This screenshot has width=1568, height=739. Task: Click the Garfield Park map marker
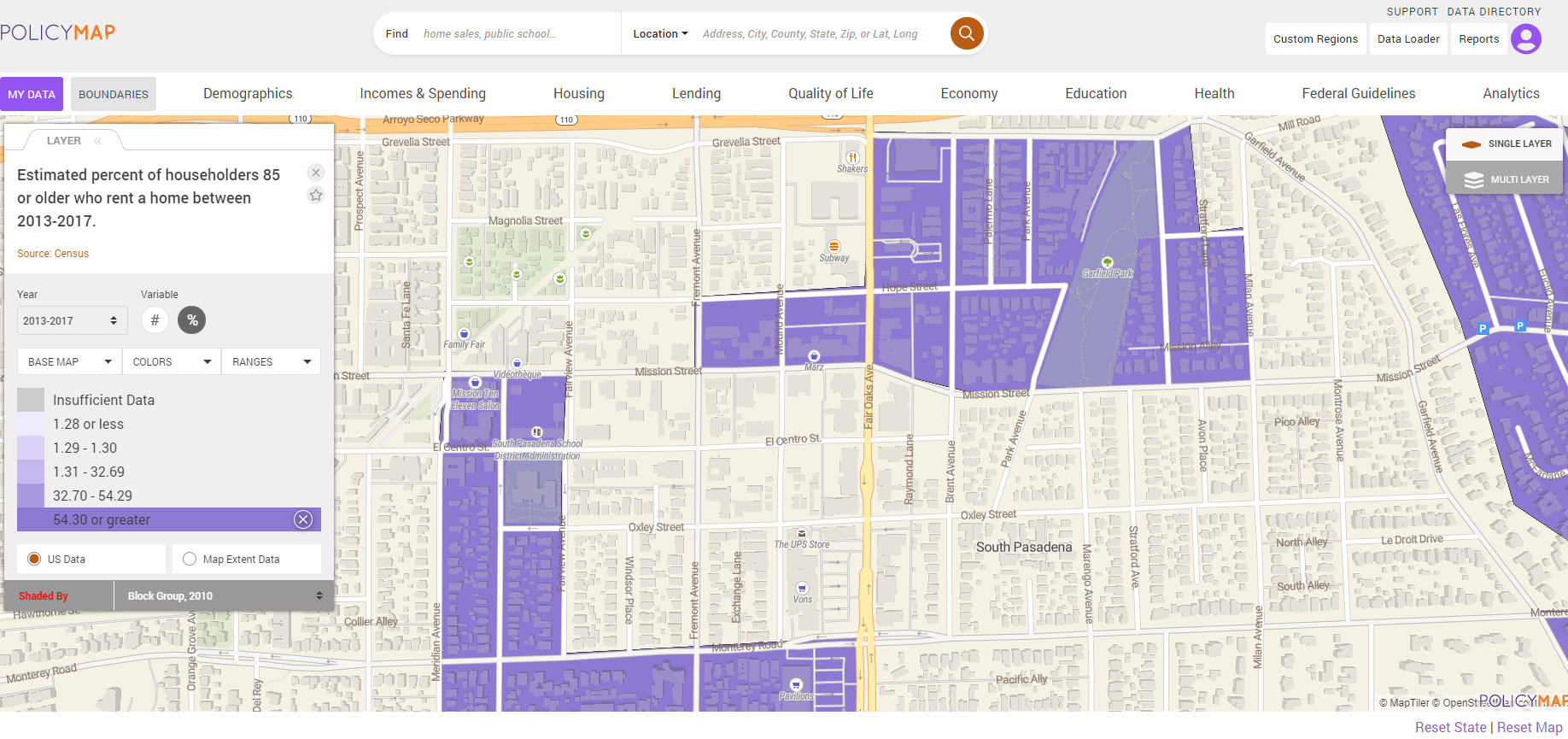pyautogui.click(x=1108, y=262)
